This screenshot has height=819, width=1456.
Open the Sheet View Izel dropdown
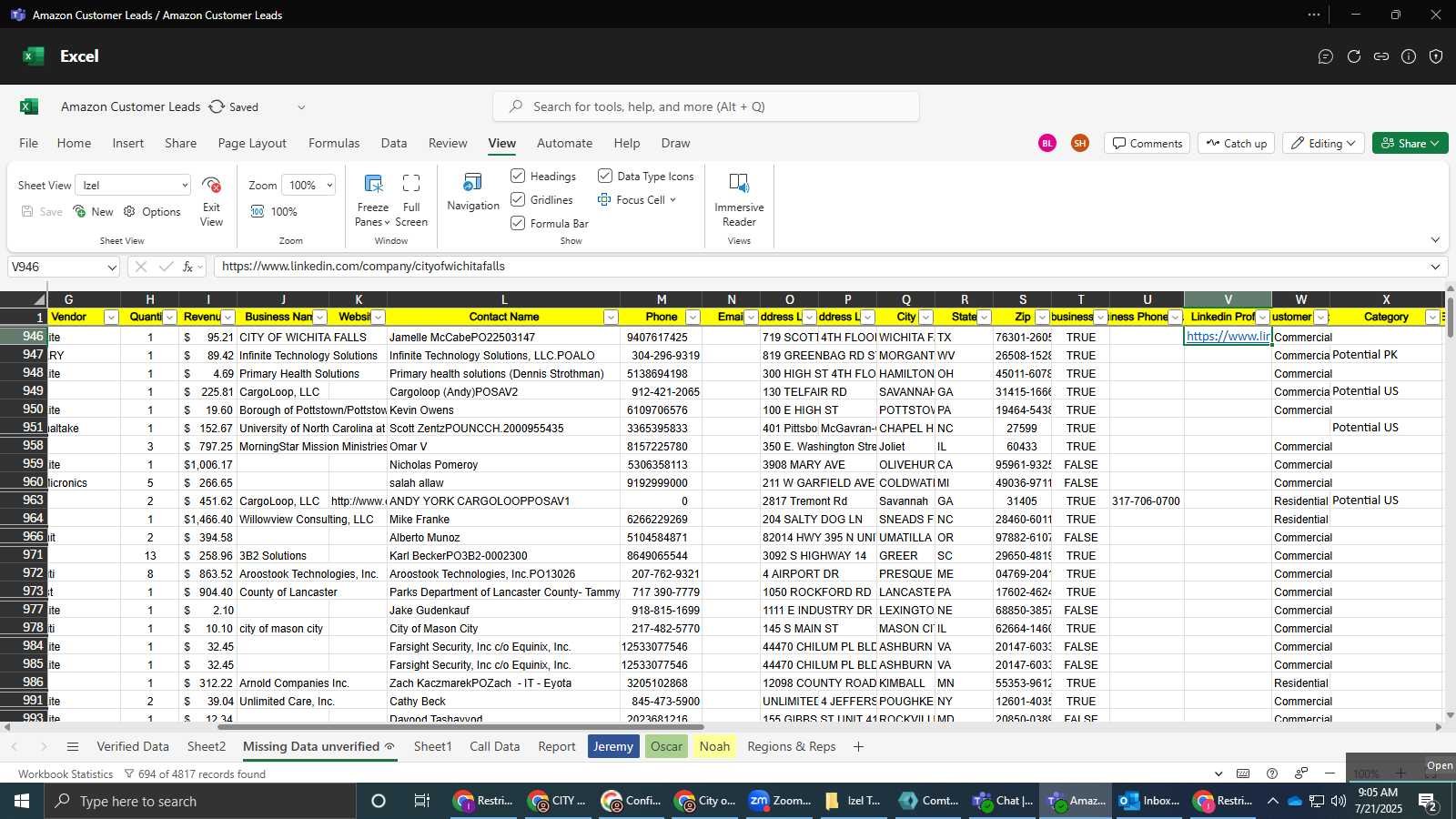133,185
